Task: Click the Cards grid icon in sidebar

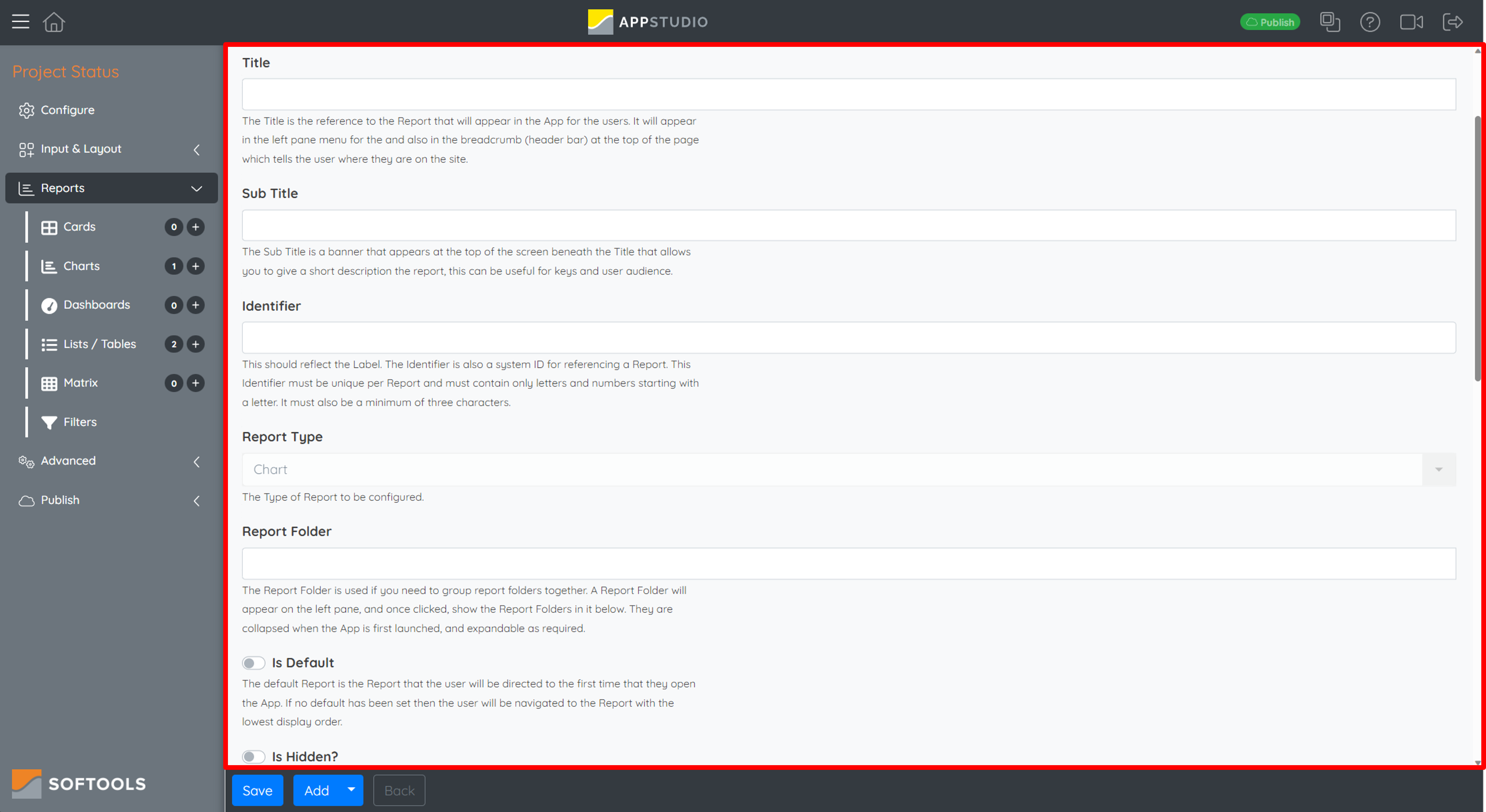Action: pos(49,227)
